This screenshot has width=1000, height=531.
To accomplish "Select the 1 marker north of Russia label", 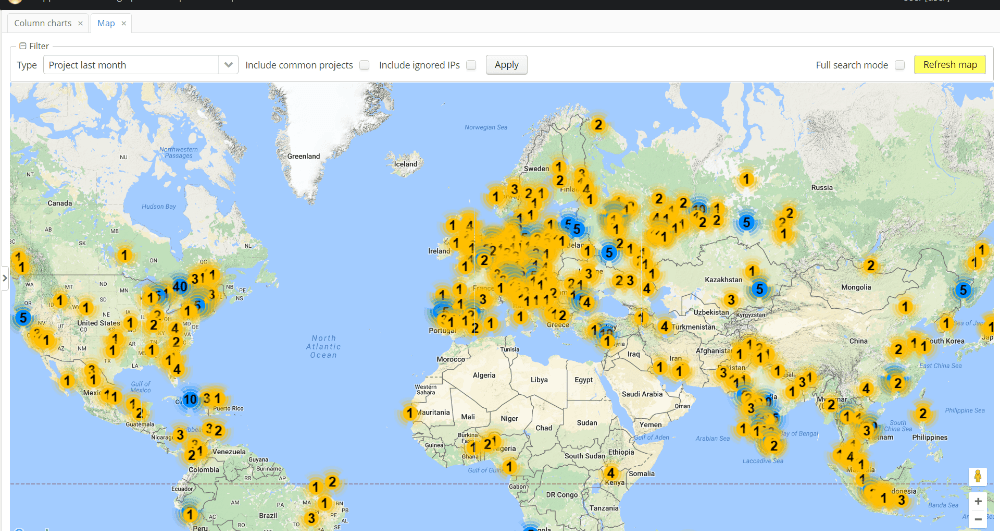I will click(746, 180).
